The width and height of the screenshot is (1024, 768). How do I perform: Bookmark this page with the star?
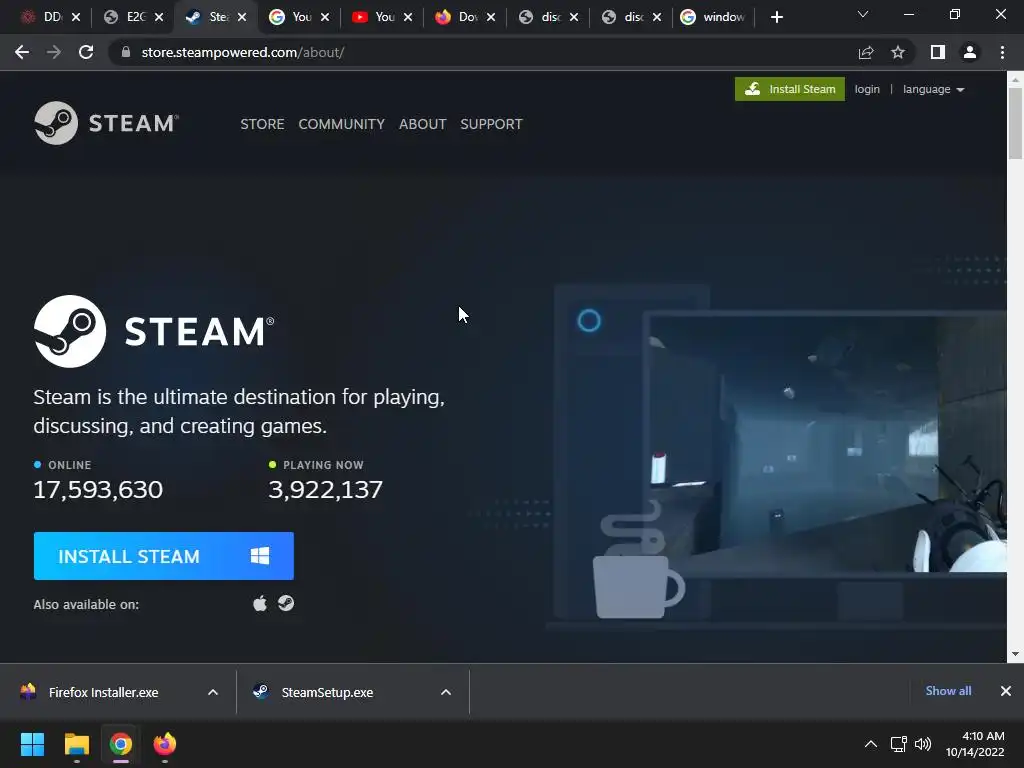pyautogui.click(x=898, y=52)
